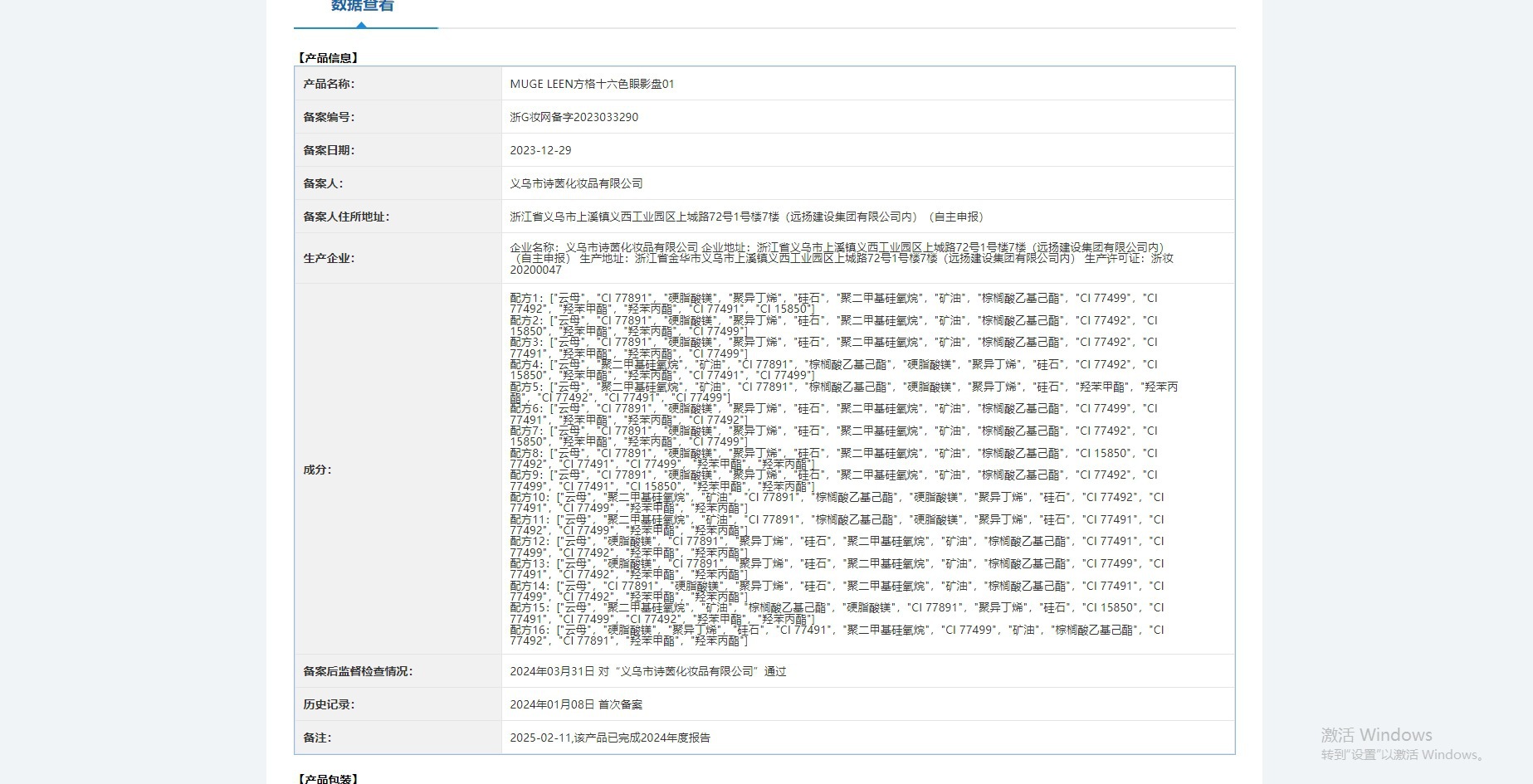Click the 配方16 ingredient list
This screenshot has width=1533, height=784.
(837, 635)
